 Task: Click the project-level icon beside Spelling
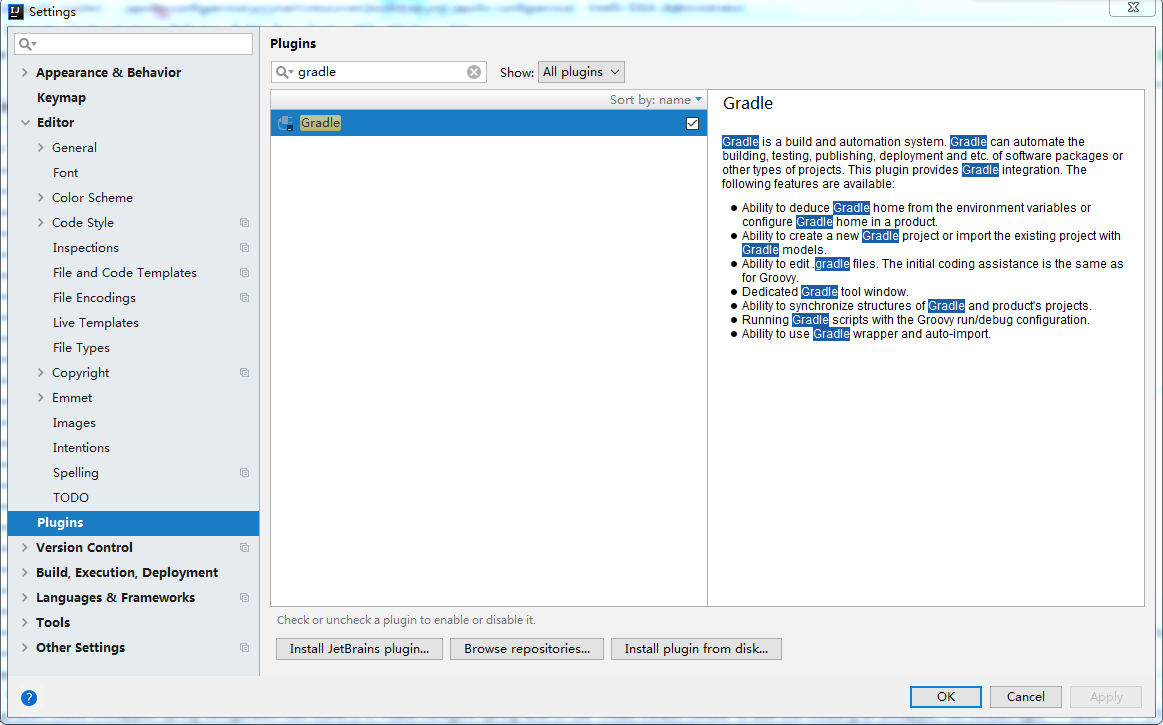[245, 473]
